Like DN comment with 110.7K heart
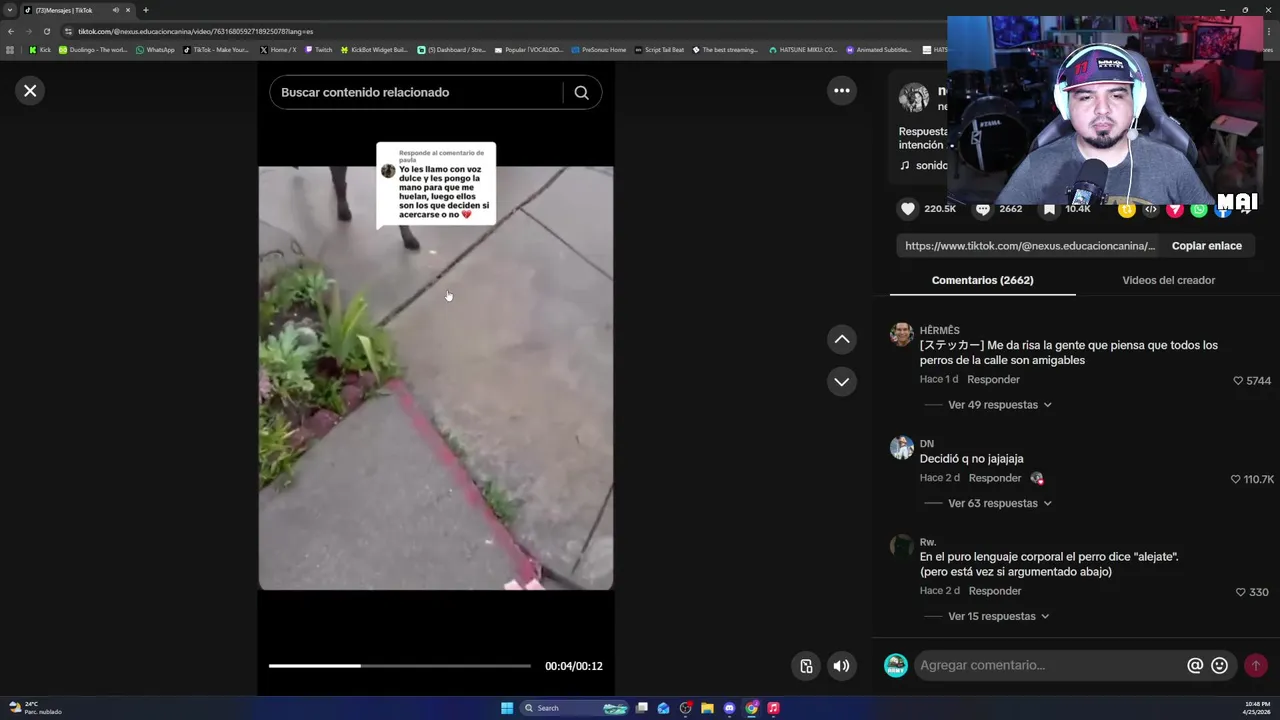Viewport: 1280px width, 720px height. 1236,480
